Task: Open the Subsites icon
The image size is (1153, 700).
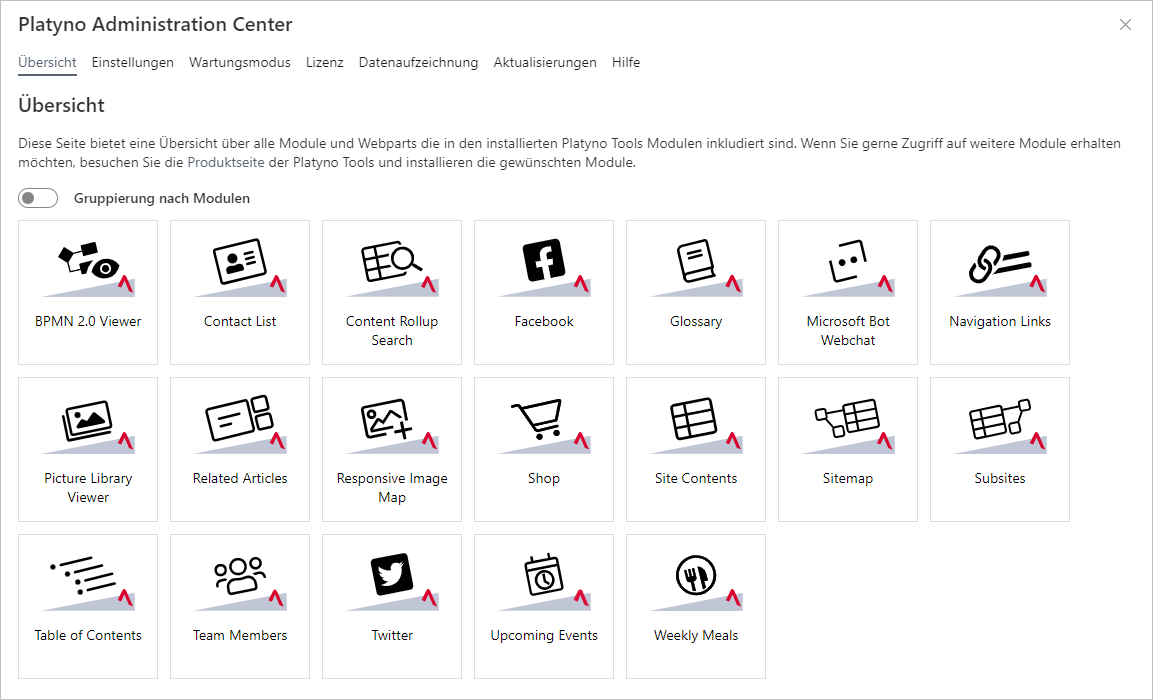Action: point(1000,424)
